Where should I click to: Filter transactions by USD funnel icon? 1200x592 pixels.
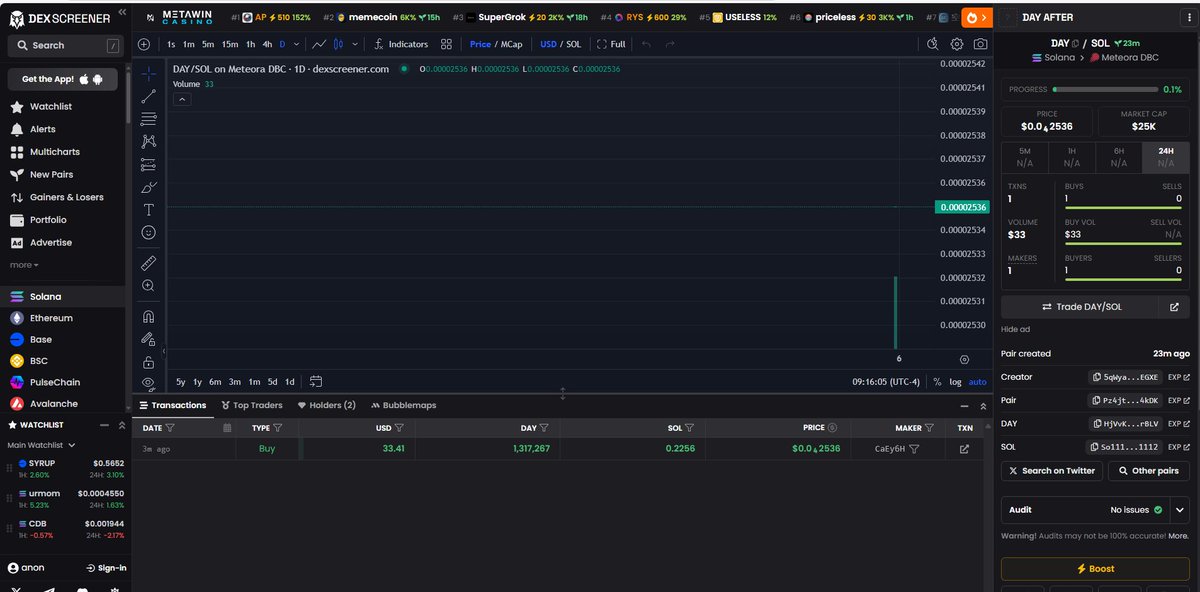tap(401, 428)
